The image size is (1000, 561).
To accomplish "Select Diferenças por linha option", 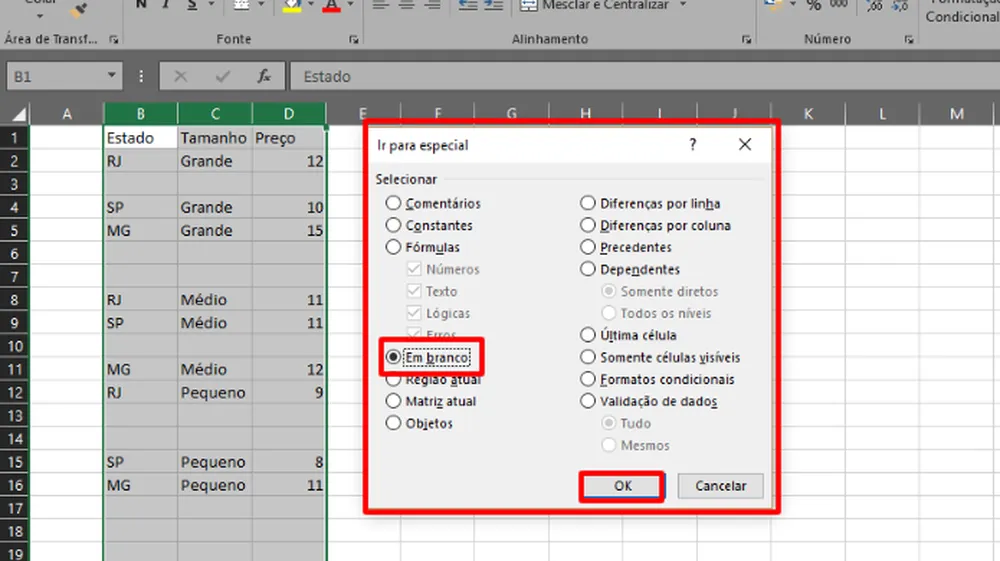I will point(650,203).
